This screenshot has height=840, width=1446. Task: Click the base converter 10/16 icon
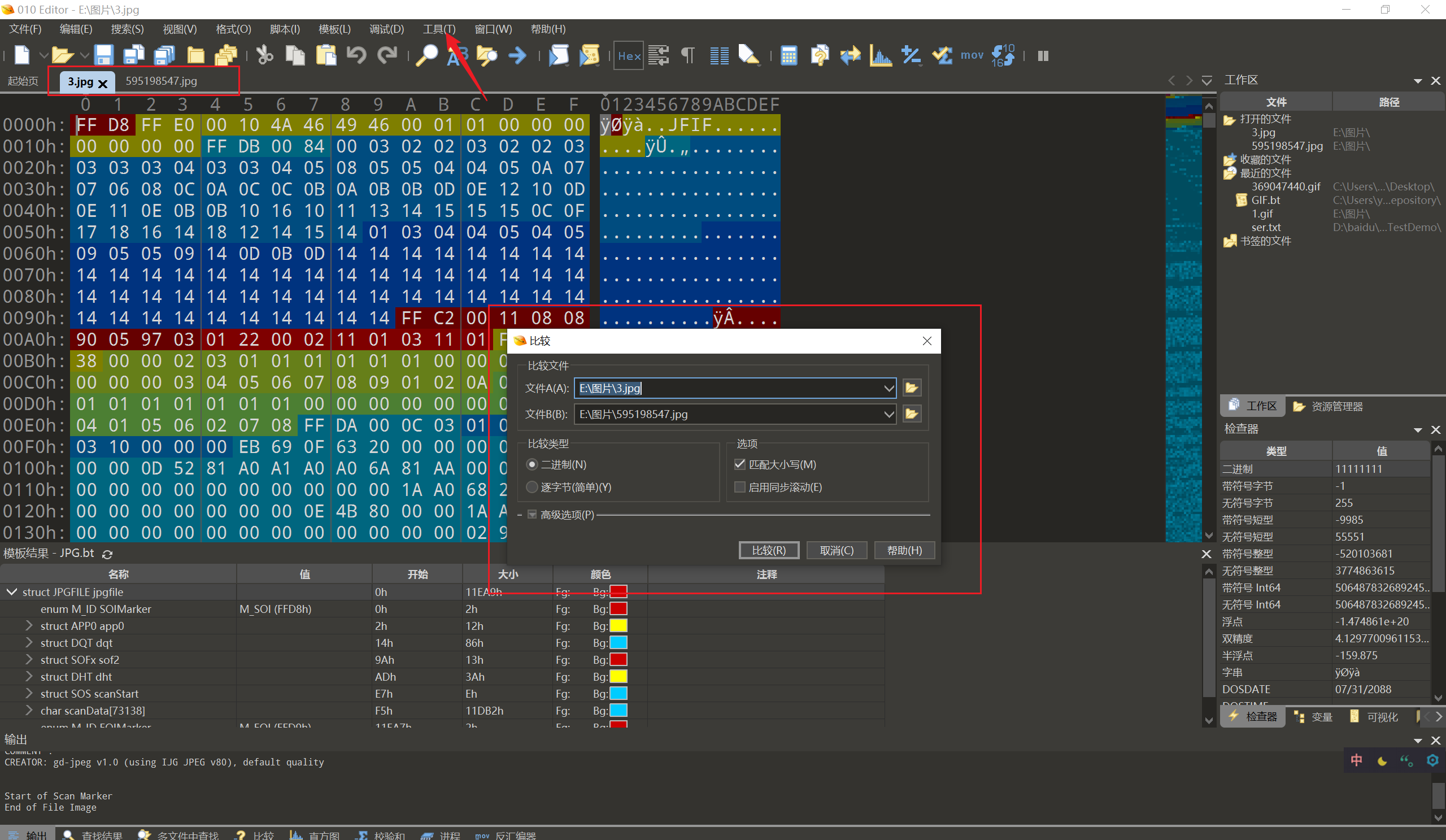click(x=1003, y=56)
